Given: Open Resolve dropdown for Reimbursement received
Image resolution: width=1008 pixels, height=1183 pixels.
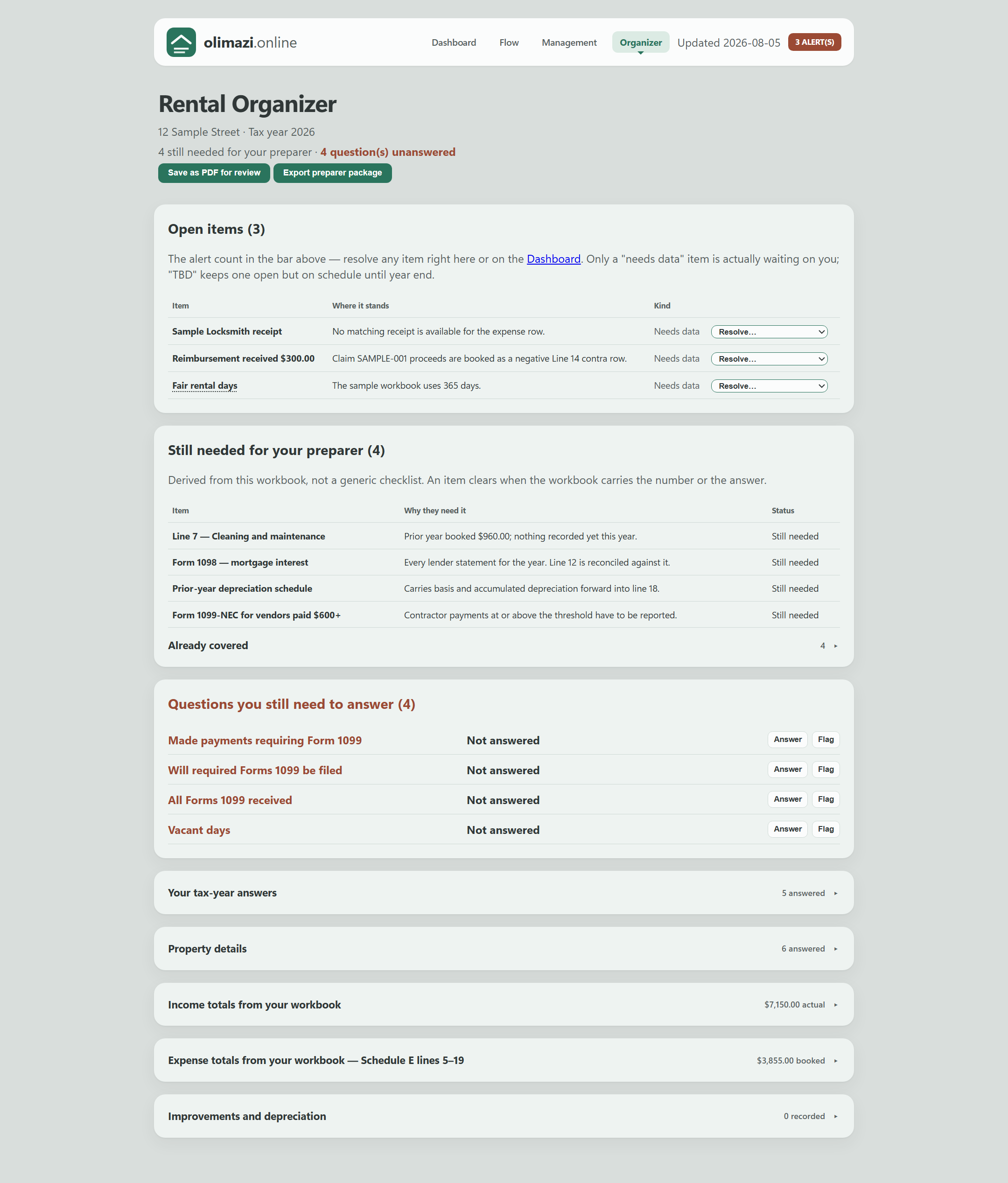Looking at the screenshot, I should 769,359.
